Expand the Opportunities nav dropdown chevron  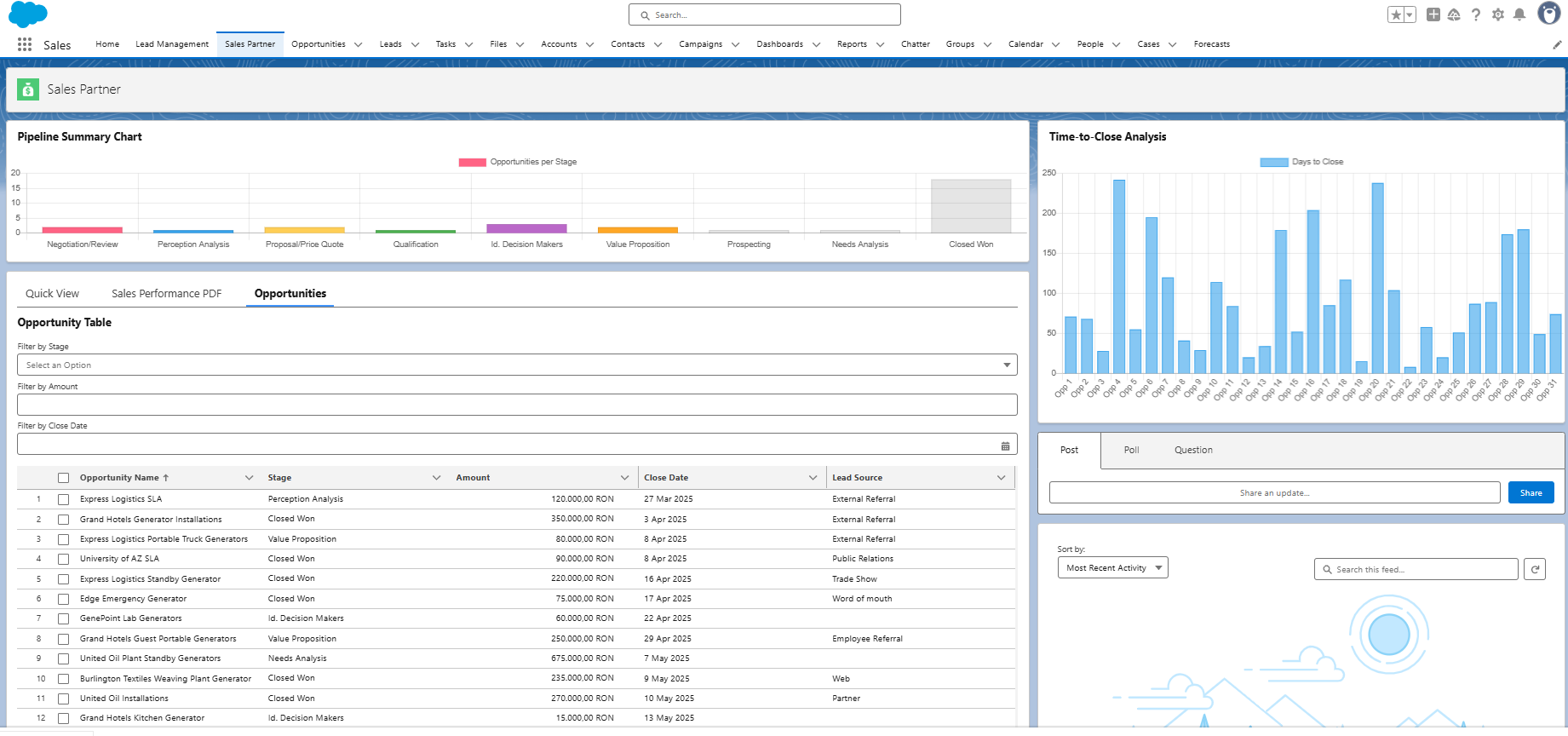coord(359,44)
